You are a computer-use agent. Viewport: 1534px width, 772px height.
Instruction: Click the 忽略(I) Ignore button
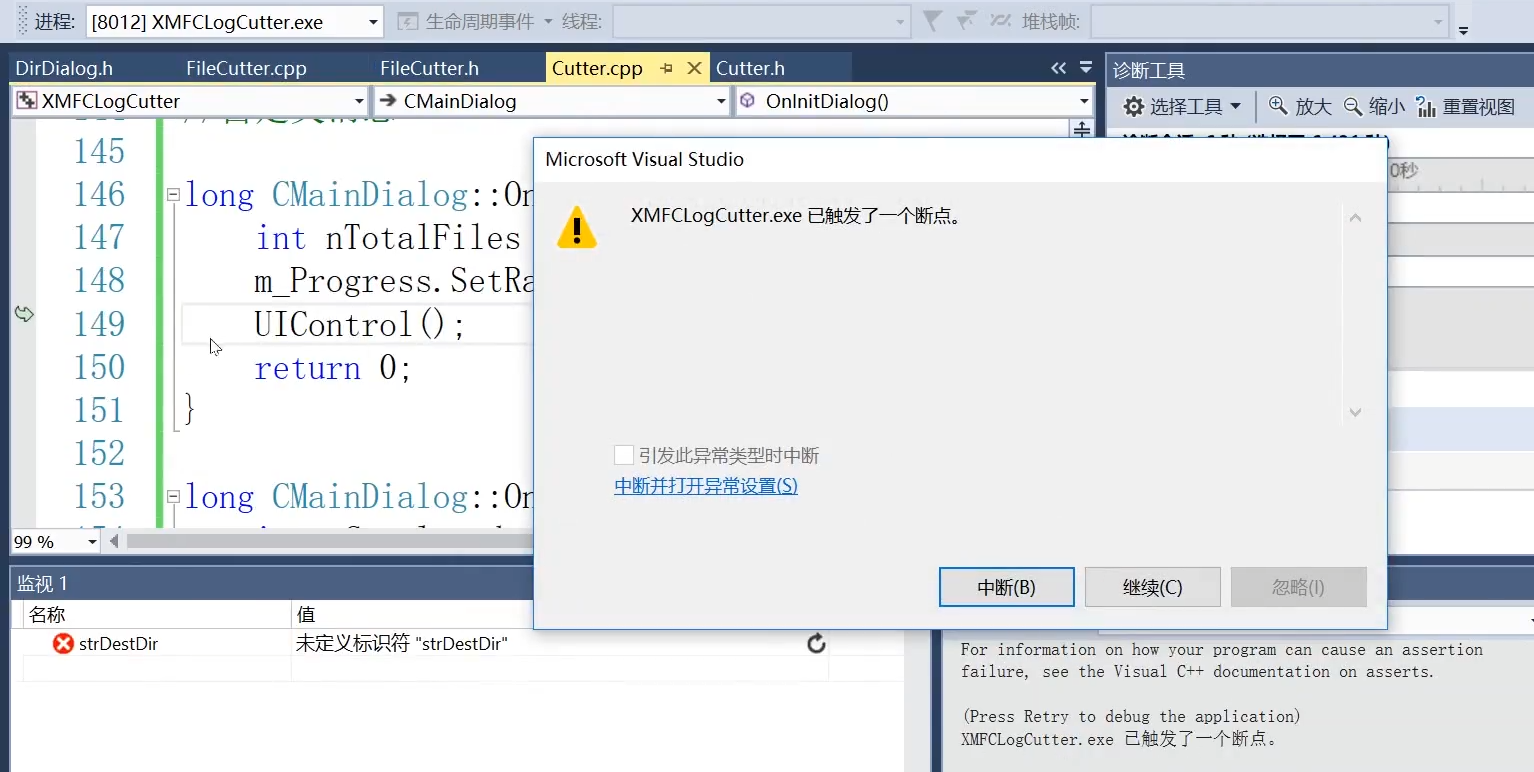[1299, 587]
